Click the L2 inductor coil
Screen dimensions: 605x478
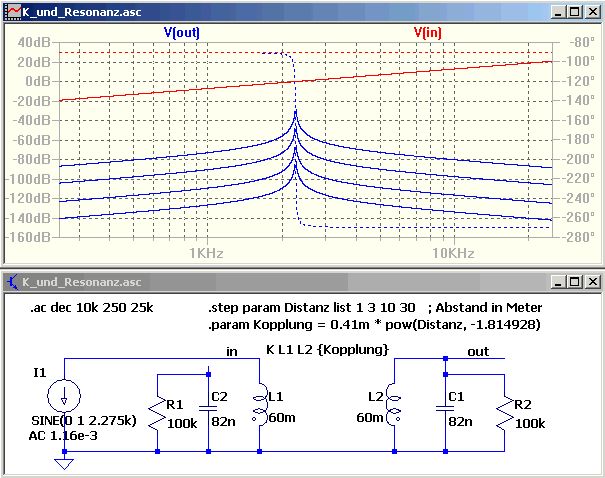394,405
